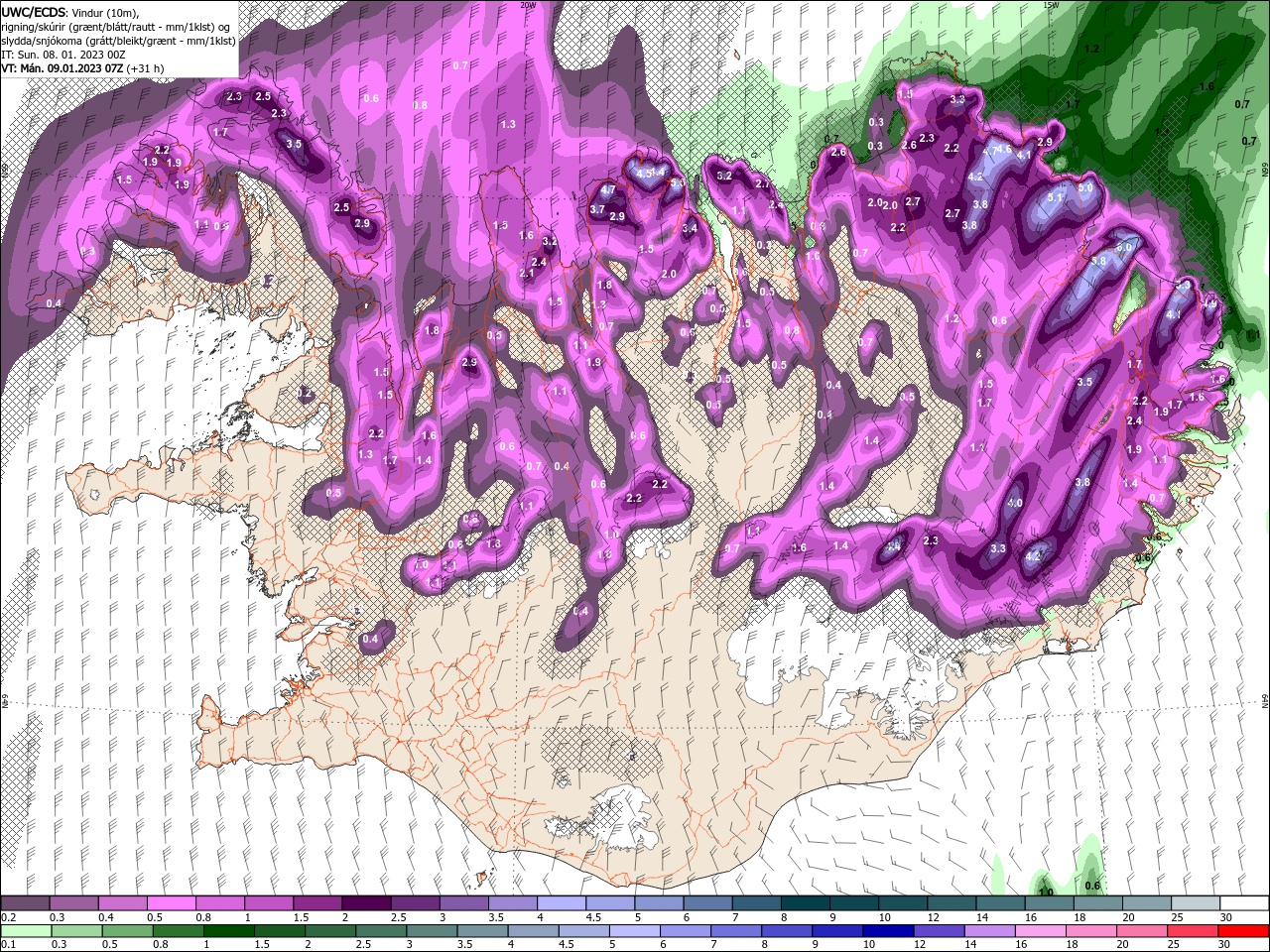Select the '64N' latitude label on the right edge
Screen dimensions: 1270x952
pyautogui.click(x=1264, y=701)
